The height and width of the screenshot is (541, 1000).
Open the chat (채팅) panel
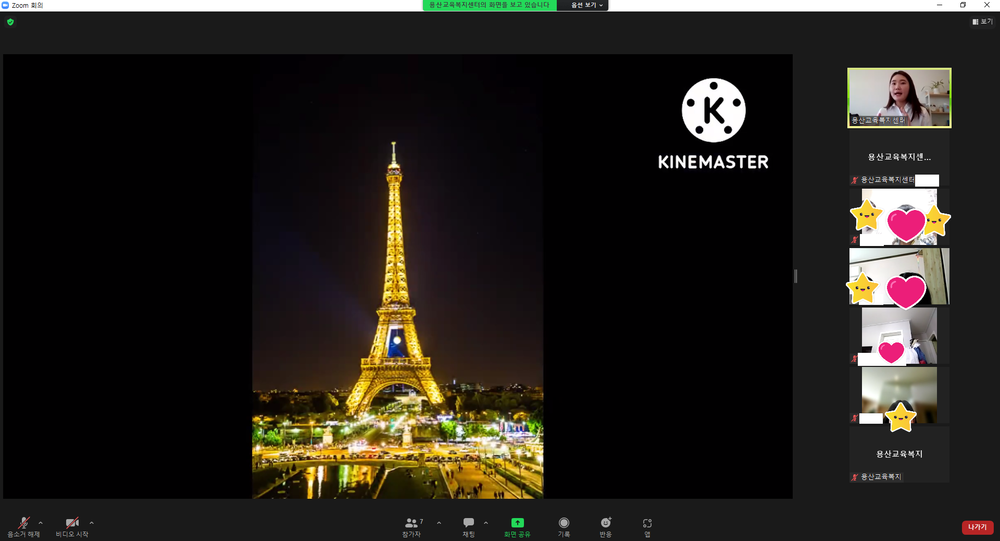point(469,527)
